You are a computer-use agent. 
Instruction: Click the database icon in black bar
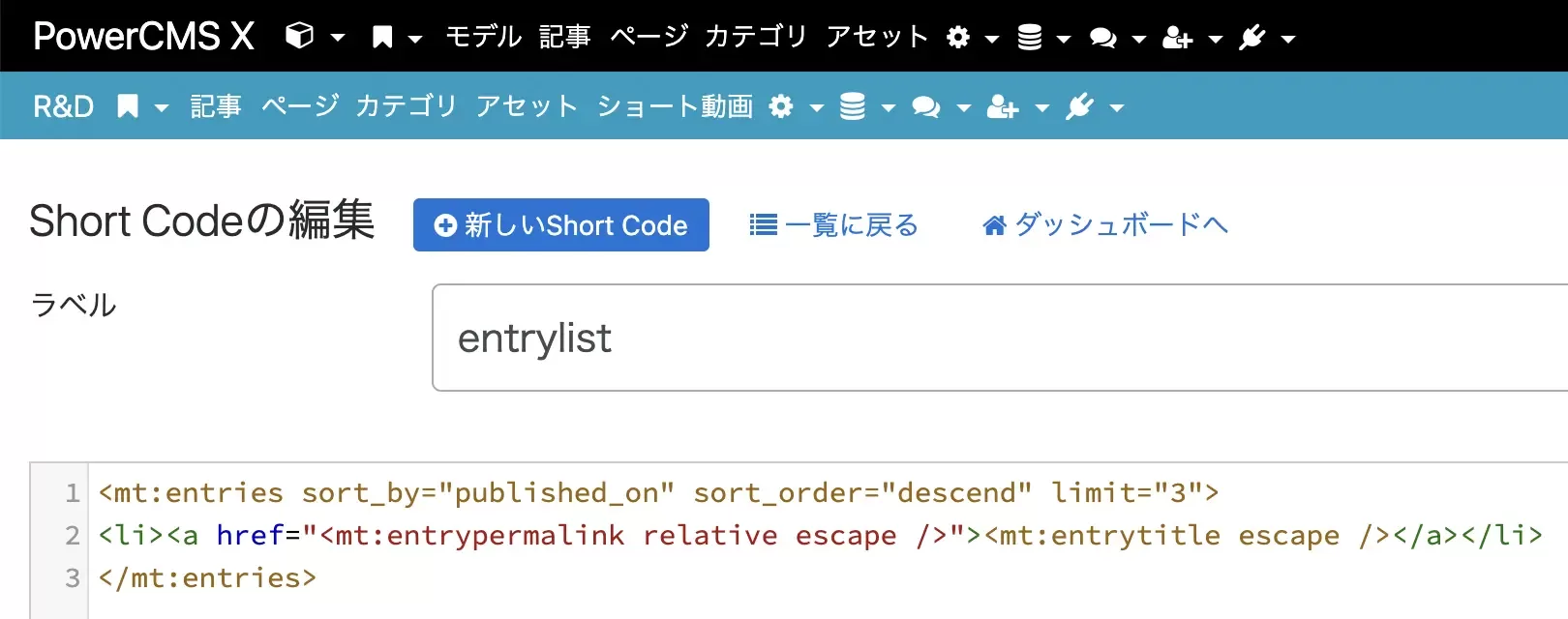[x=1030, y=38]
